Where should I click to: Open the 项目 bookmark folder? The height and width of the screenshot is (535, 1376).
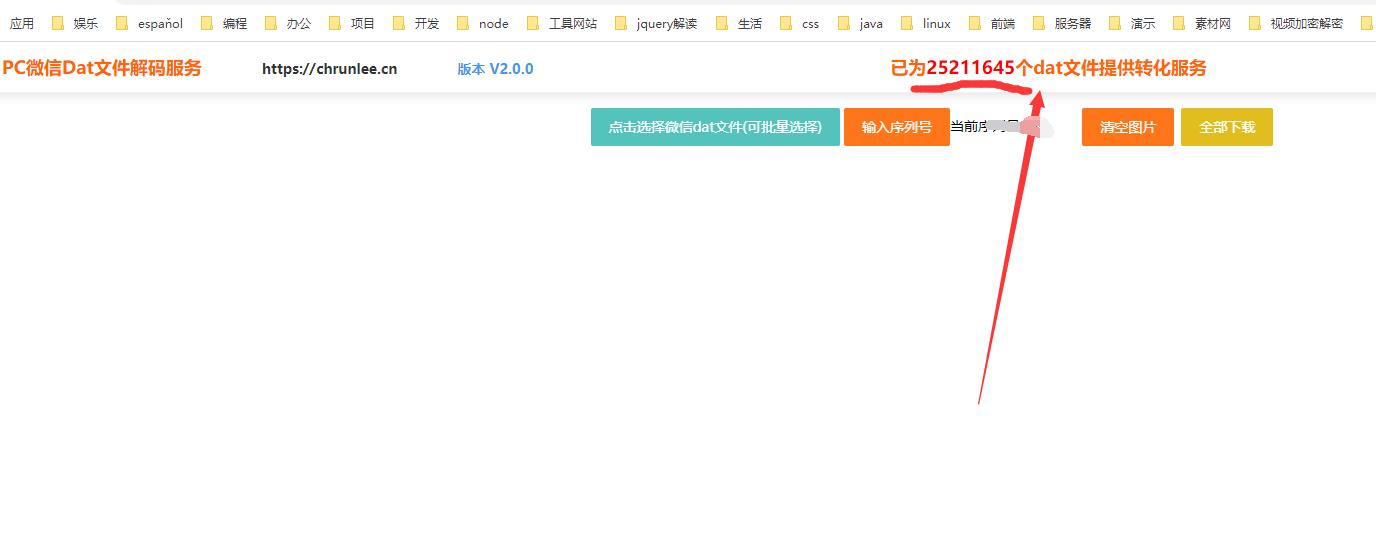pos(352,23)
